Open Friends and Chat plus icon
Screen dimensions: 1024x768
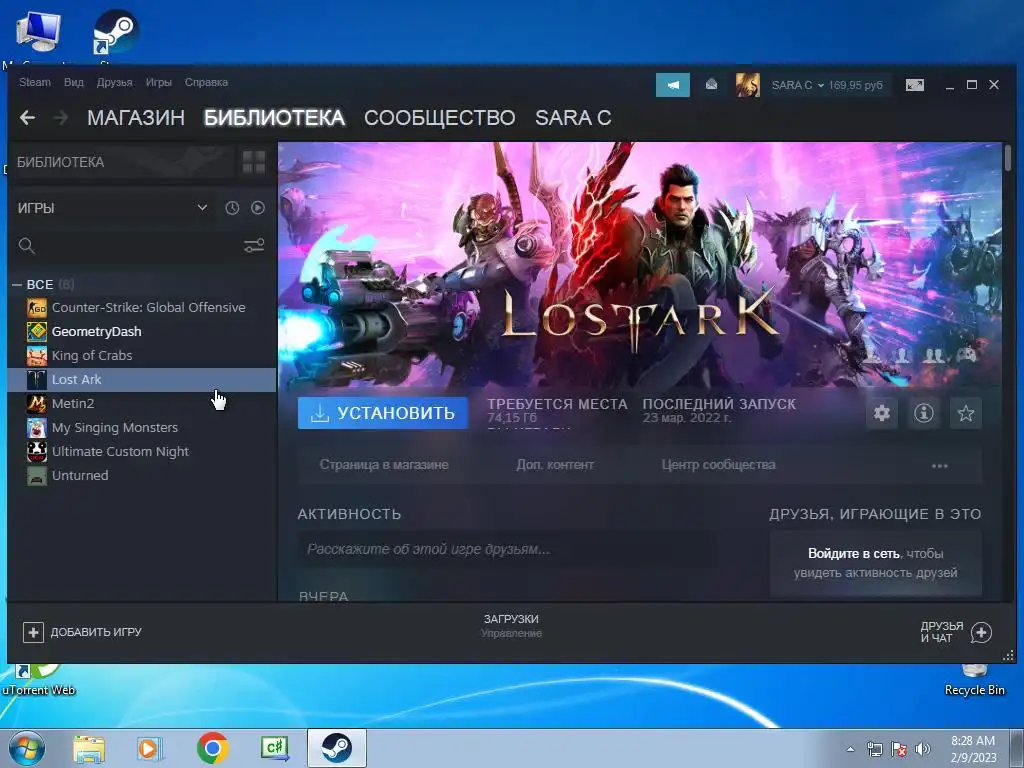point(981,632)
